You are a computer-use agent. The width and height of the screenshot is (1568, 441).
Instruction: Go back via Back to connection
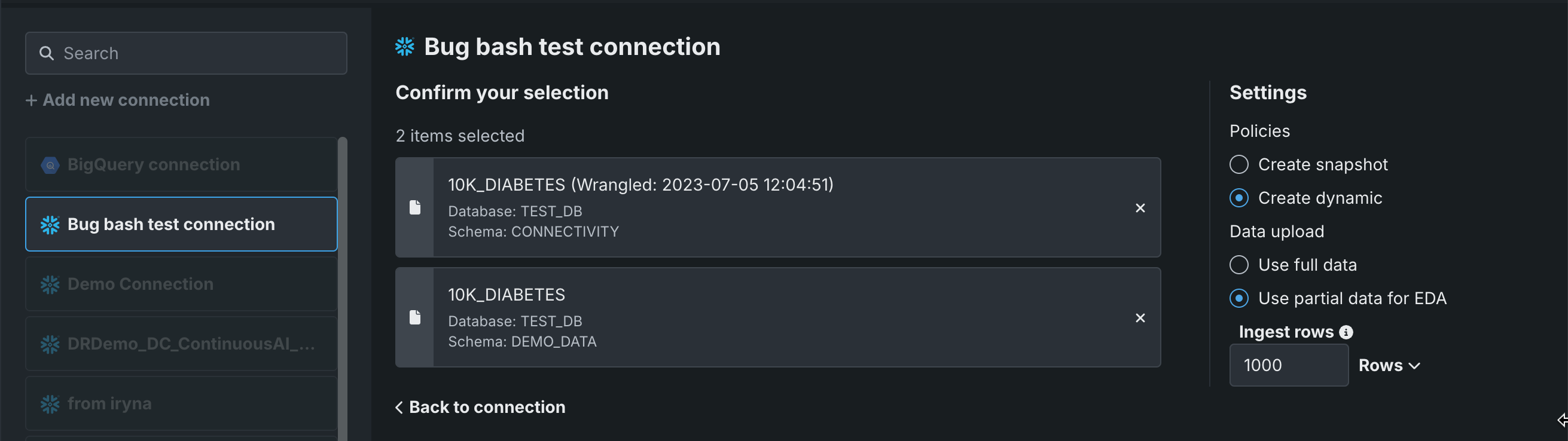480,407
